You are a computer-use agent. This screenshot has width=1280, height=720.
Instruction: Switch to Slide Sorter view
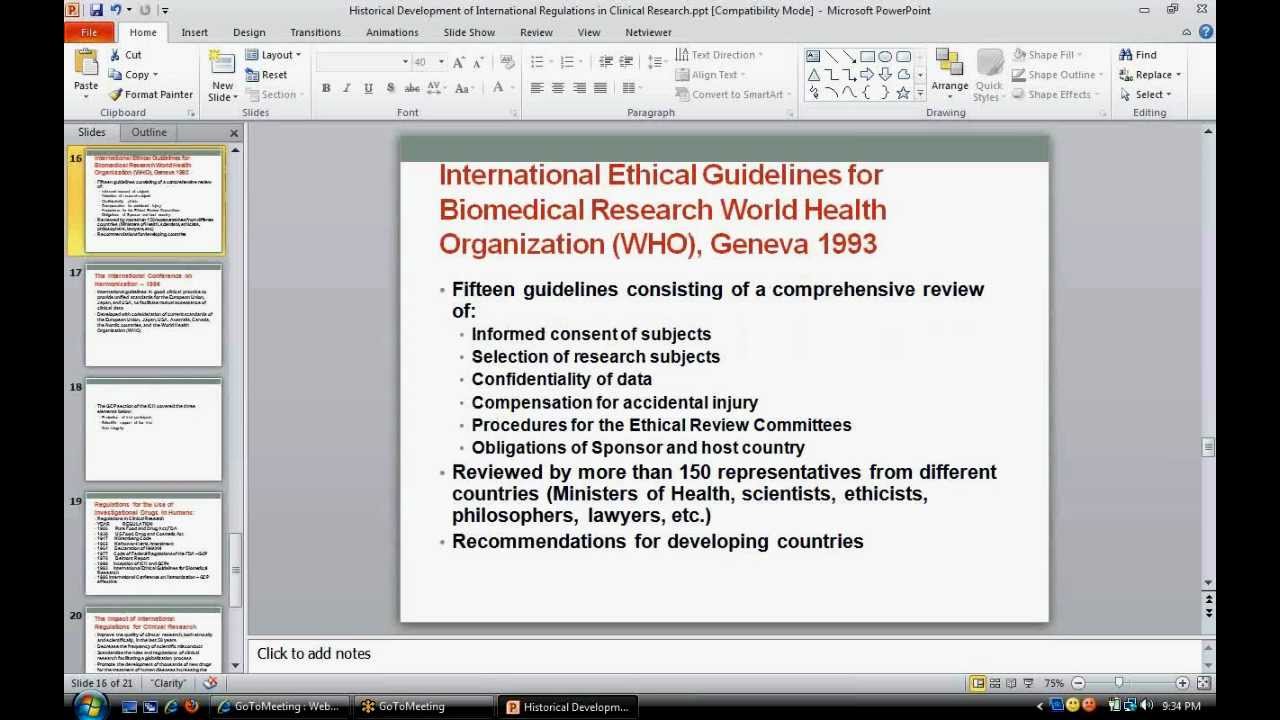(x=994, y=683)
